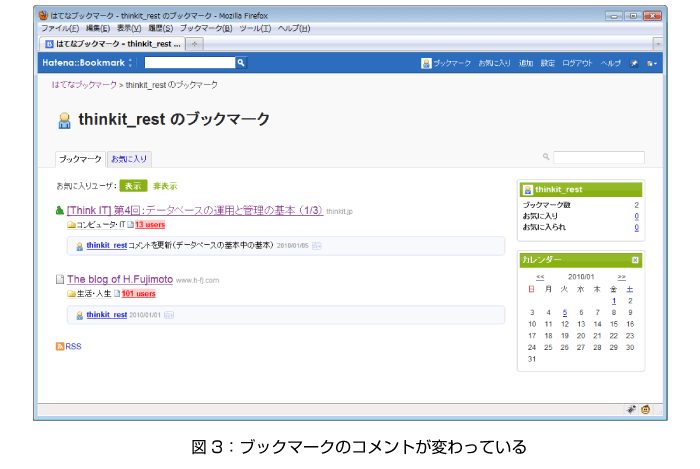The height and width of the screenshot is (469, 700).
Task: Click 追加 link in Hatena header
Action: click(526, 63)
